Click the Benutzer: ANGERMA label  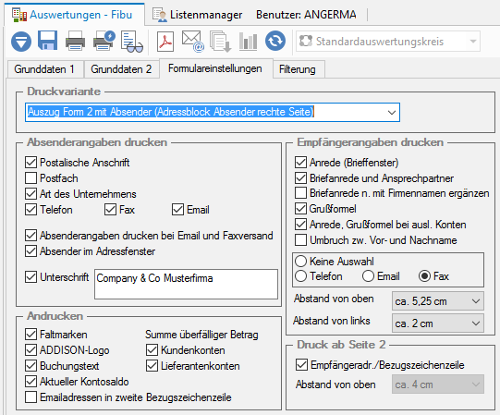[306, 15]
